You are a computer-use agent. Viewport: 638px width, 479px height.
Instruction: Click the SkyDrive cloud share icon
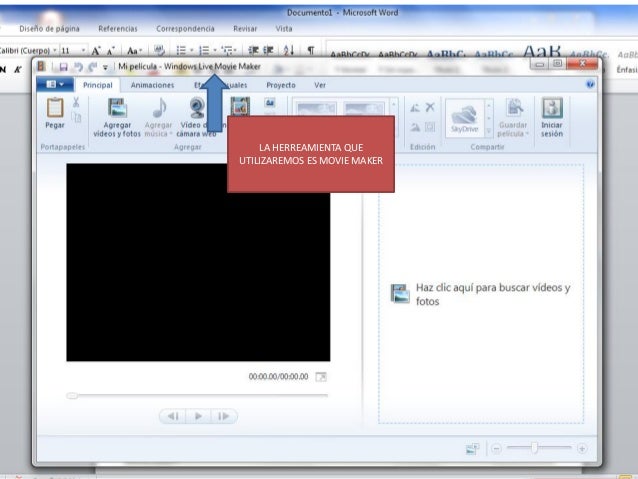tap(464, 118)
